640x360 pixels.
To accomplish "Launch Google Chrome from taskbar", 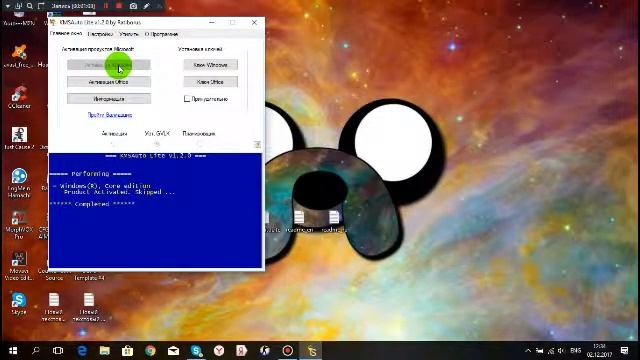I will [x=150, y=351].
